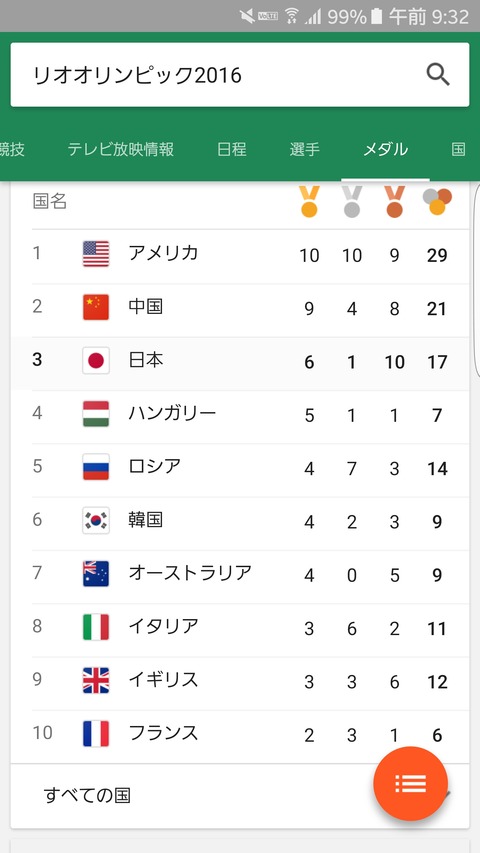Select the total medals column icon

click(437, 201)
